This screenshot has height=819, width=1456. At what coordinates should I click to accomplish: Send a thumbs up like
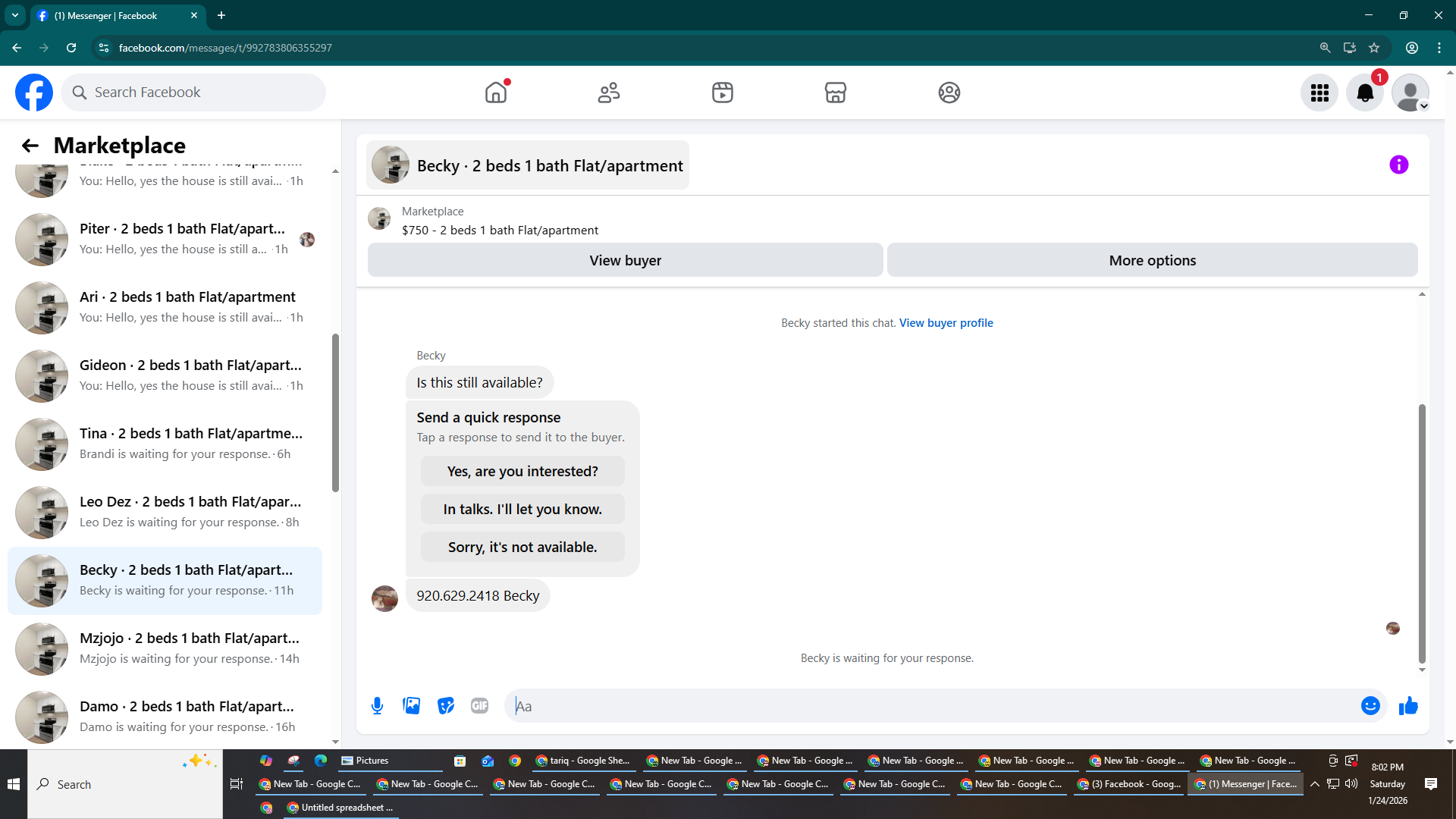1408,706
